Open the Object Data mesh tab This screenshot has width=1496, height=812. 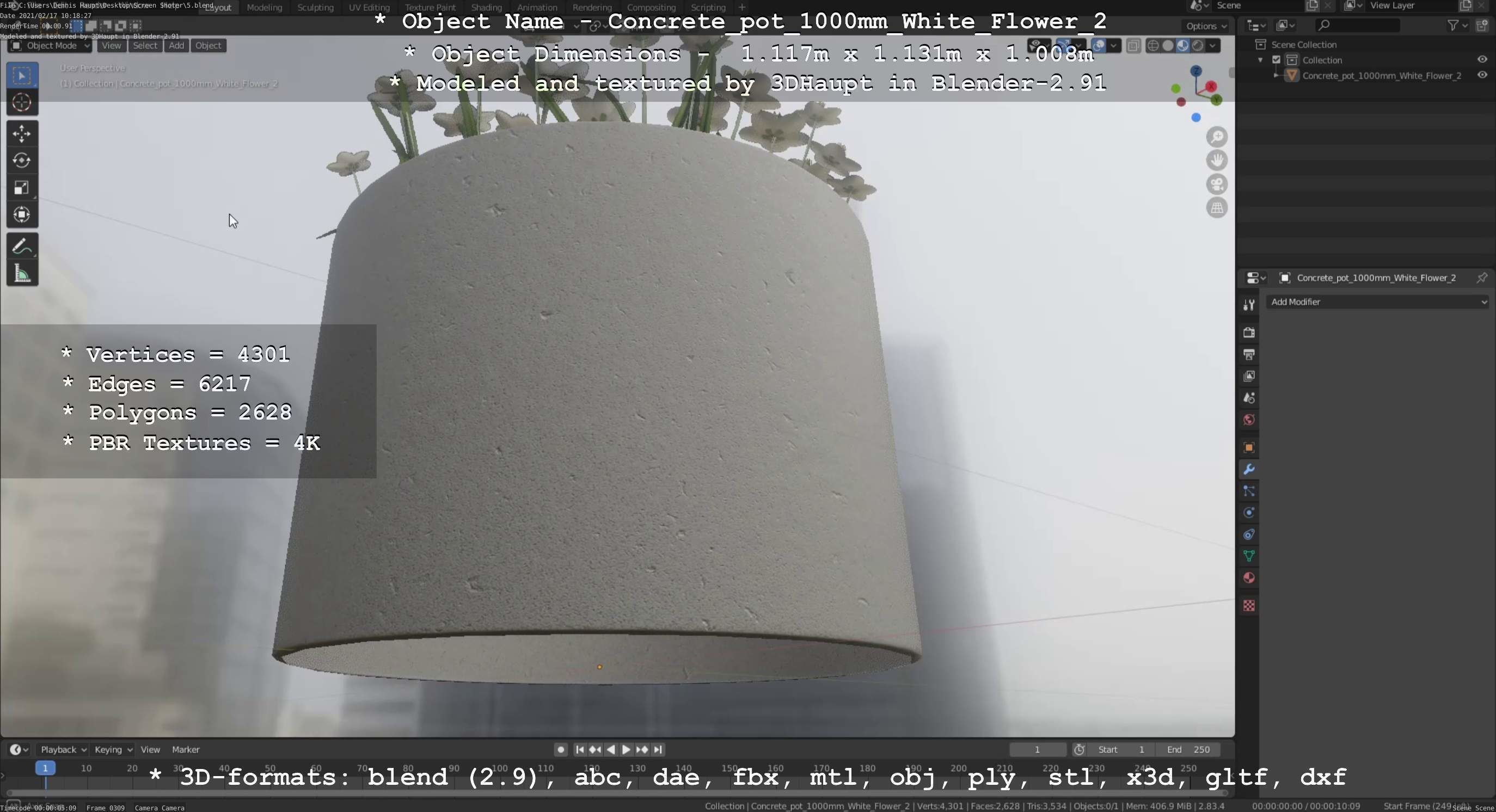point(1249,556)
